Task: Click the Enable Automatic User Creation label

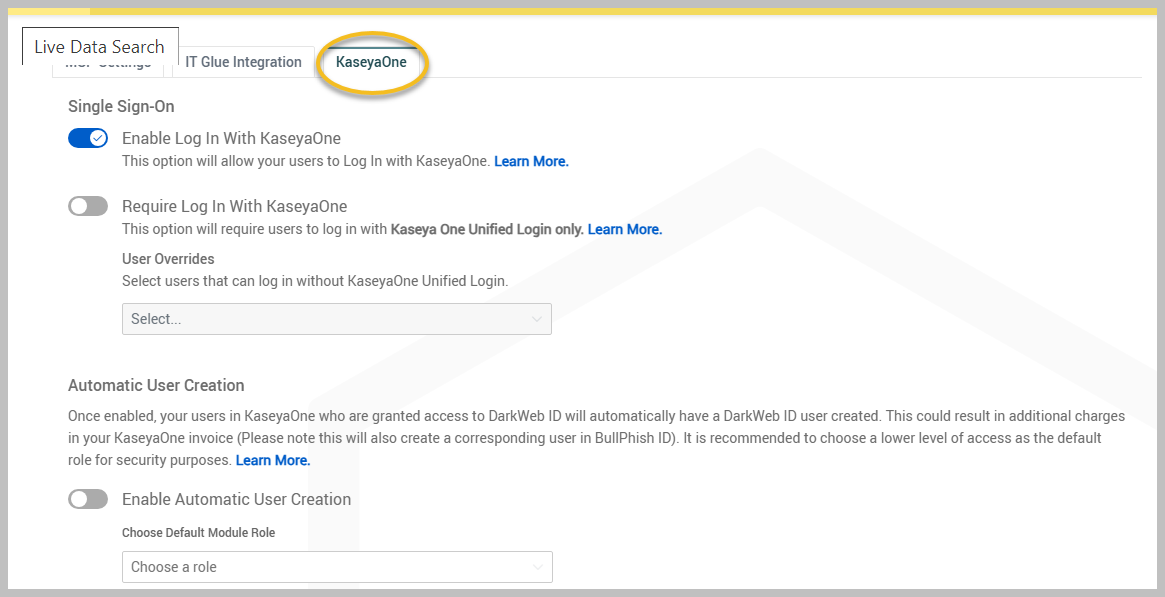Action: click(x=236, y=499)
